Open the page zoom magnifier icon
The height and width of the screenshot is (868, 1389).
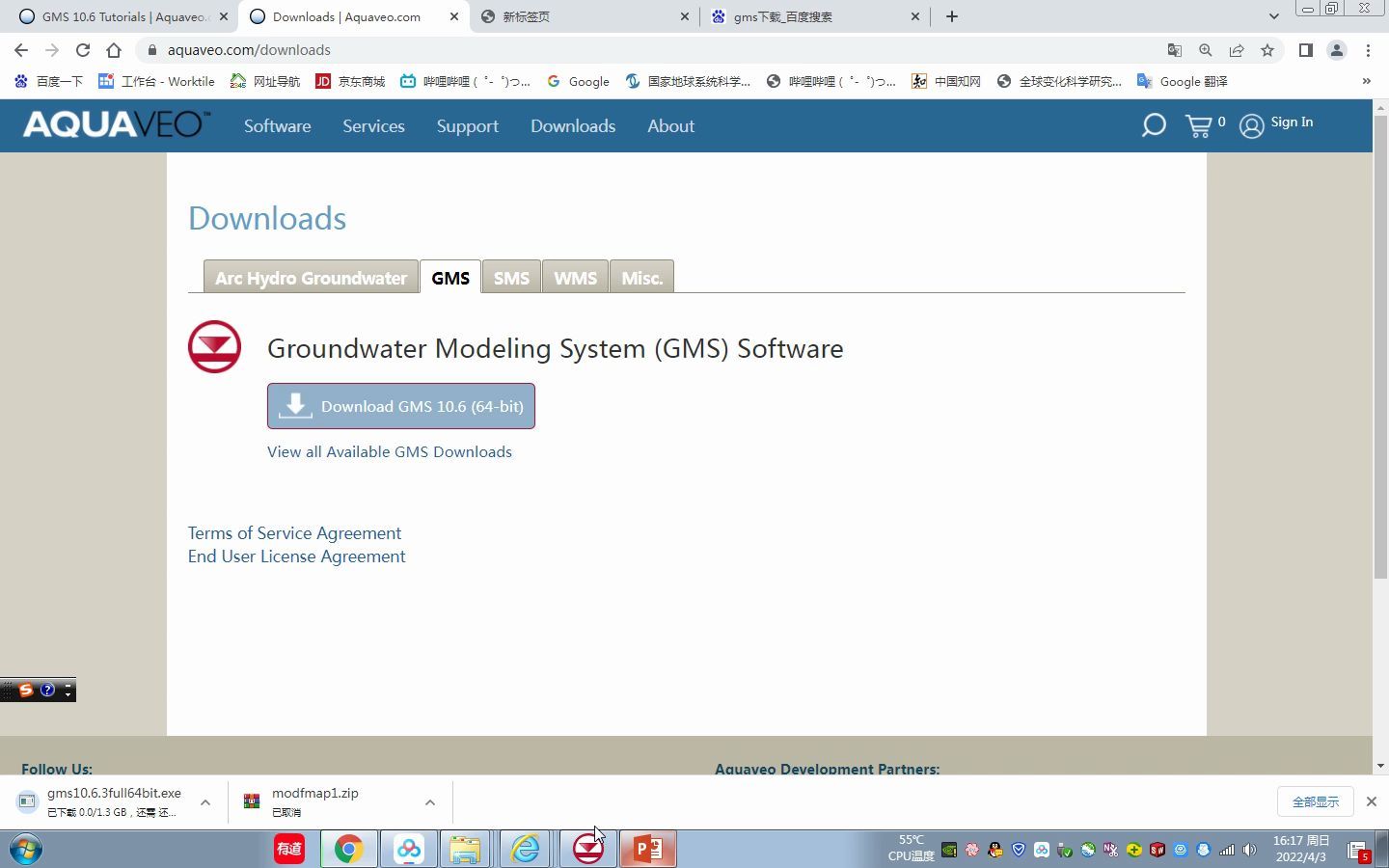(x=1206, y=50)
